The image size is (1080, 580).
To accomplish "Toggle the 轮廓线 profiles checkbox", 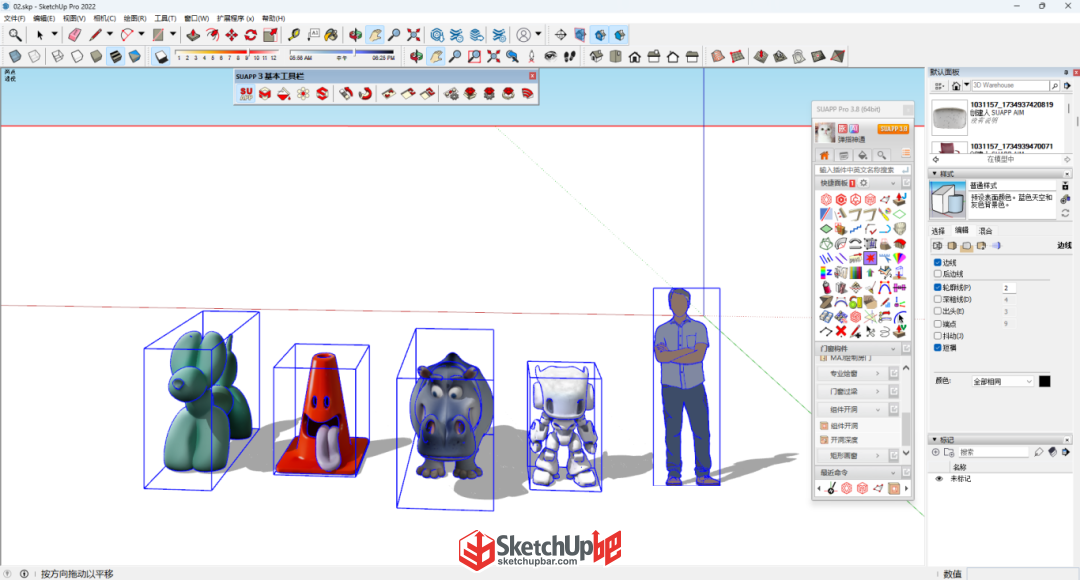I will coord(937,287).
